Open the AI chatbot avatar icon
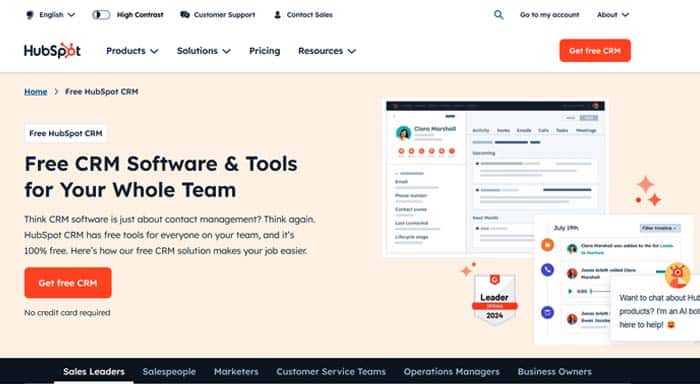Viewport: 700px width, 384px height. pos(677,275)
